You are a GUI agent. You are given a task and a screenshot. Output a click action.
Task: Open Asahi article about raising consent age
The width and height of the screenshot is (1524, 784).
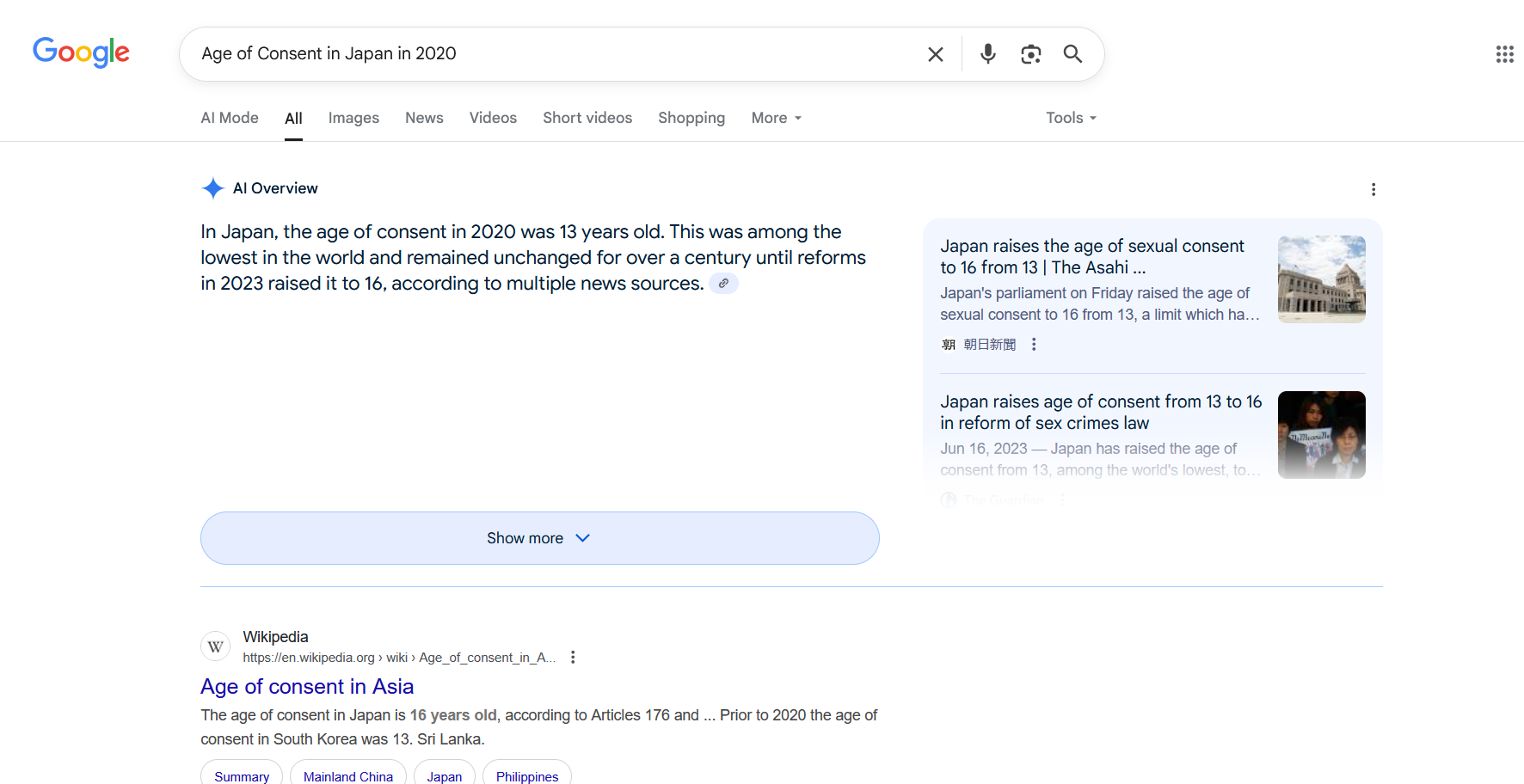click(1092, 257)
